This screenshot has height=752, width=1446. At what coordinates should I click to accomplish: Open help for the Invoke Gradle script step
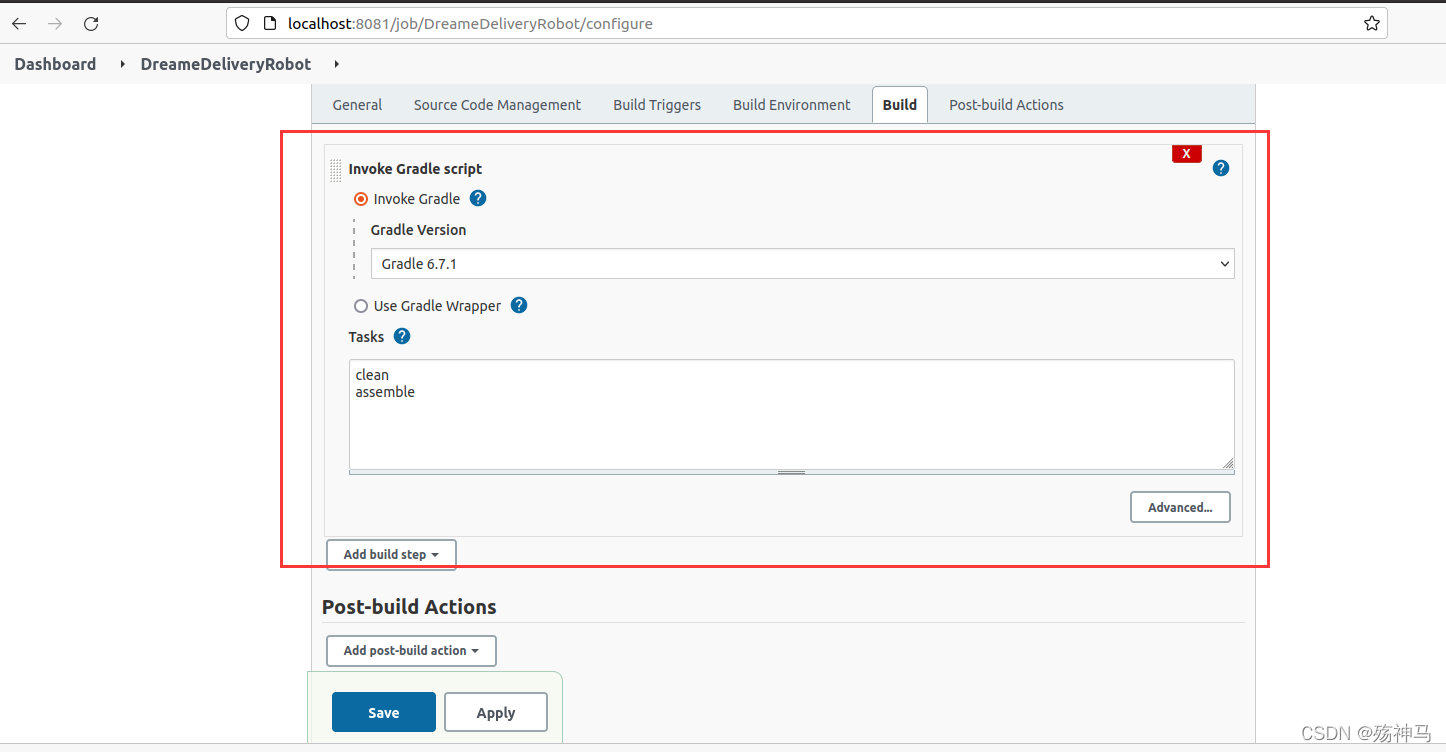point(1220,168)
